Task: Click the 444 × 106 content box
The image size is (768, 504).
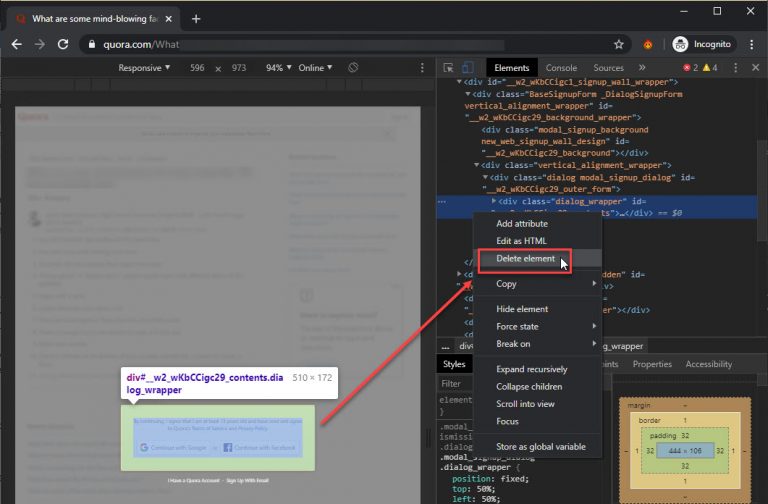Action: pyautogui.click(x=685, y=451)
